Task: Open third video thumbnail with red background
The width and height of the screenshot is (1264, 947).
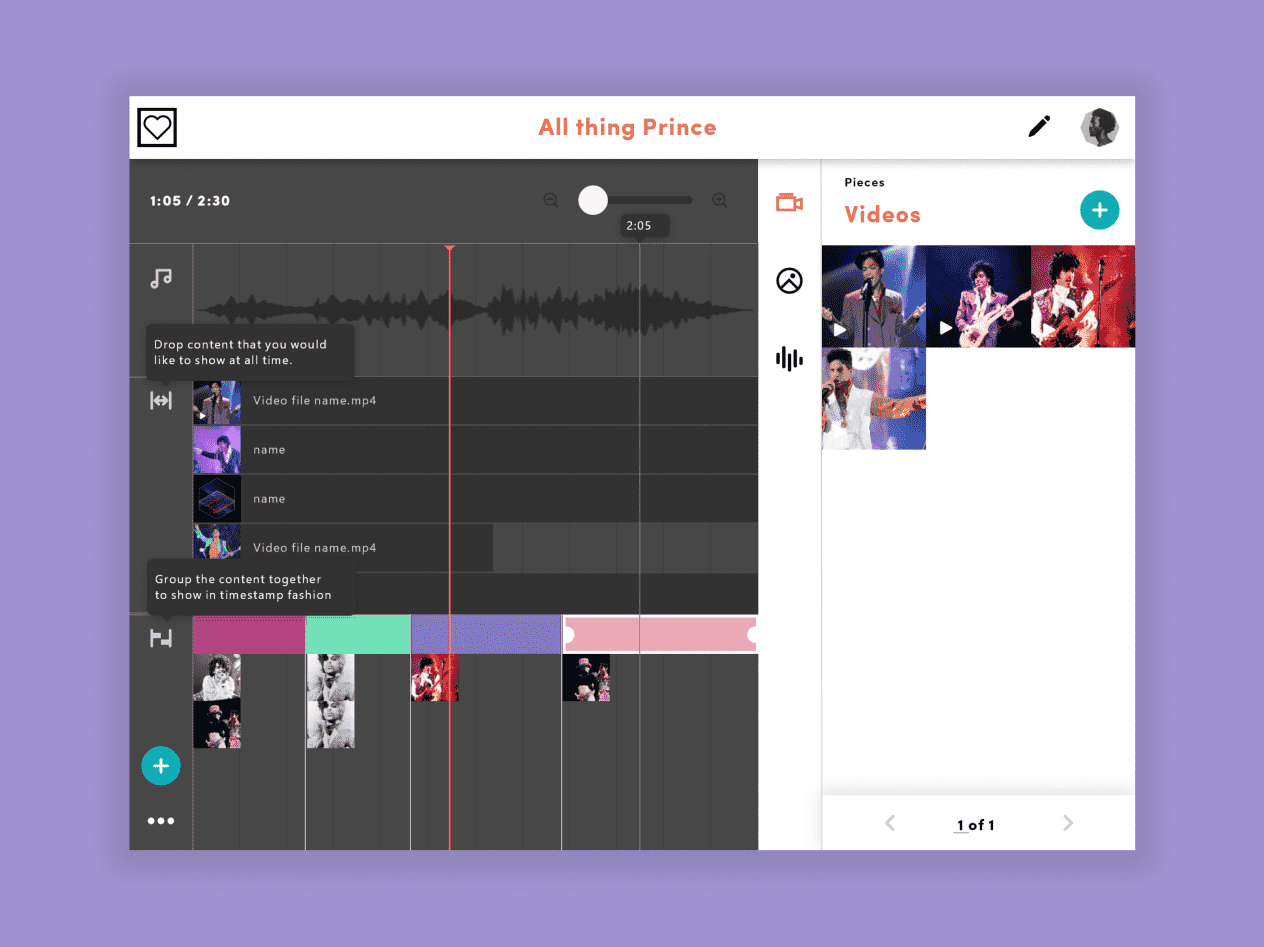Action: [1083, 296]
